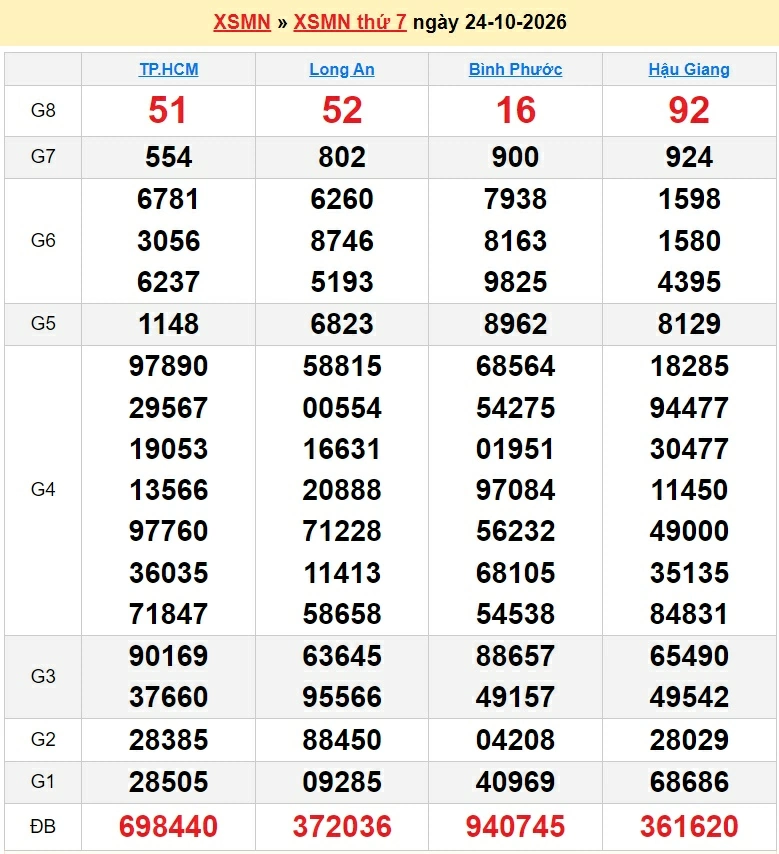Select Long An special prize 372036
The height and width of the screenshot is (854, 779).
342,826
